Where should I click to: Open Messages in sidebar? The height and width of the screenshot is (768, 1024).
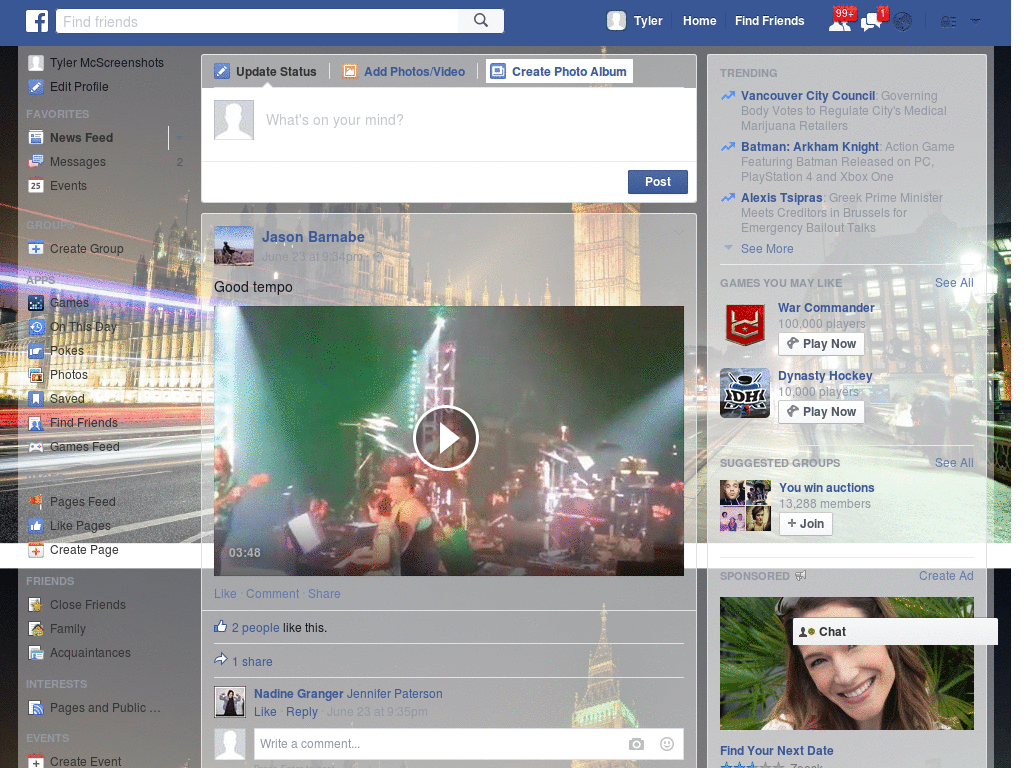point(78,162)
